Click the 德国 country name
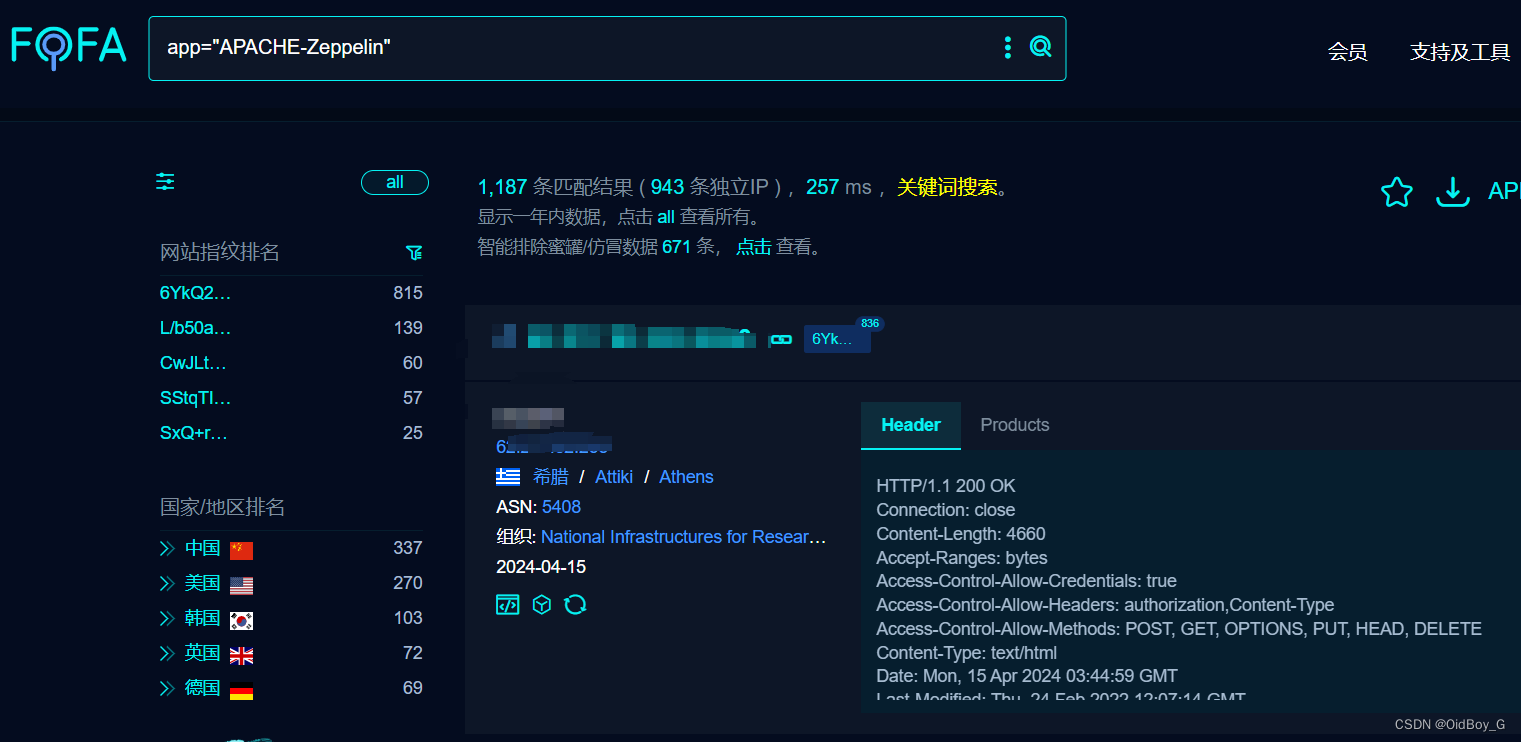Viewport: 1521px width, 742px height. pyautogui.click(x=202, y=688)
